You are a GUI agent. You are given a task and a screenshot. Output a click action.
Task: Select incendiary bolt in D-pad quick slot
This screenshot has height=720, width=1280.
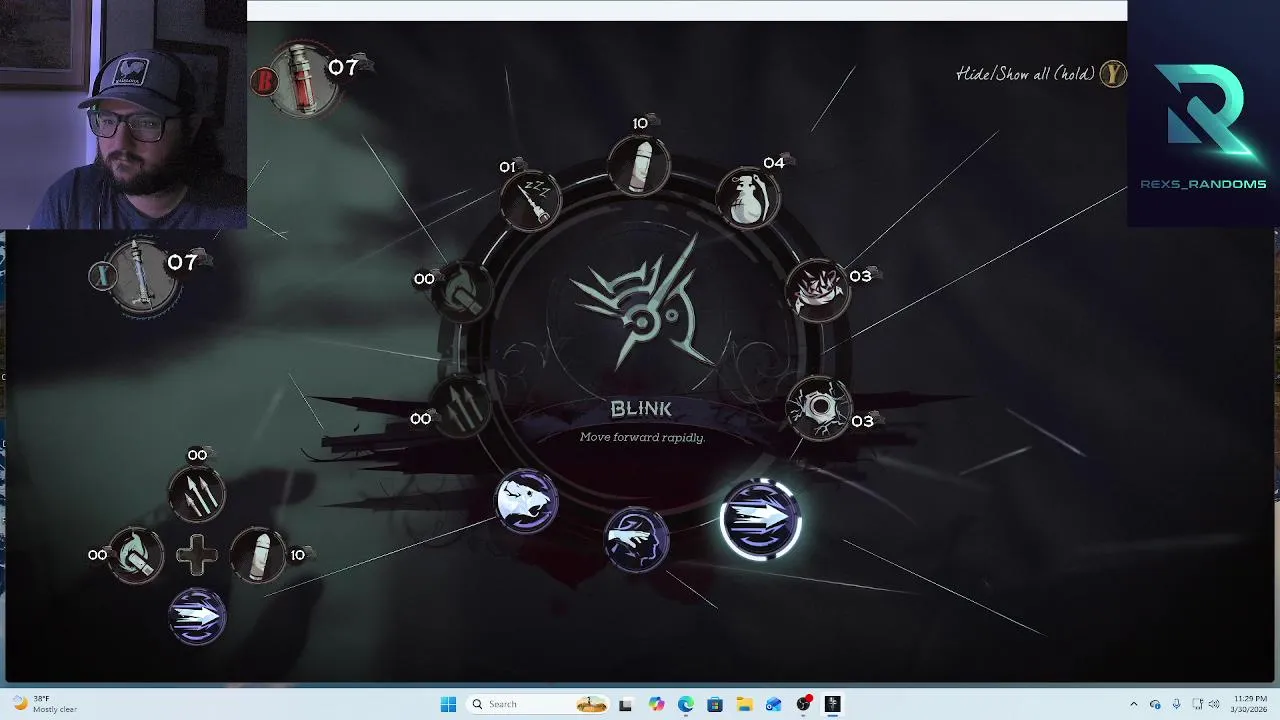(x=136, y=555)
